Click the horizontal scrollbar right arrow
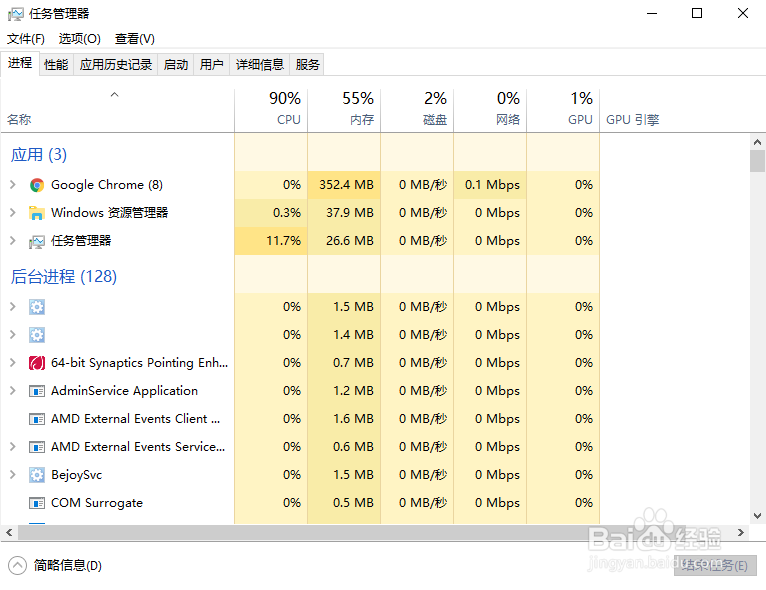Viewport: 766px width, 590px height. coord(741,532)
